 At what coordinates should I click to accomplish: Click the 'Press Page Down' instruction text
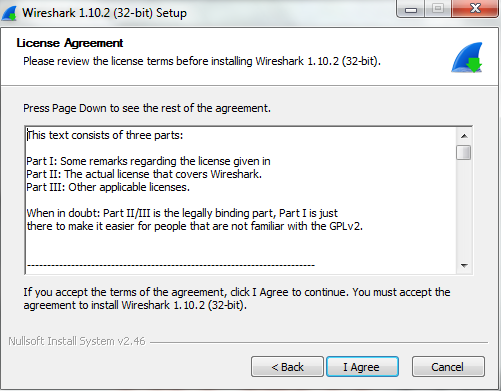coord(147,108)
